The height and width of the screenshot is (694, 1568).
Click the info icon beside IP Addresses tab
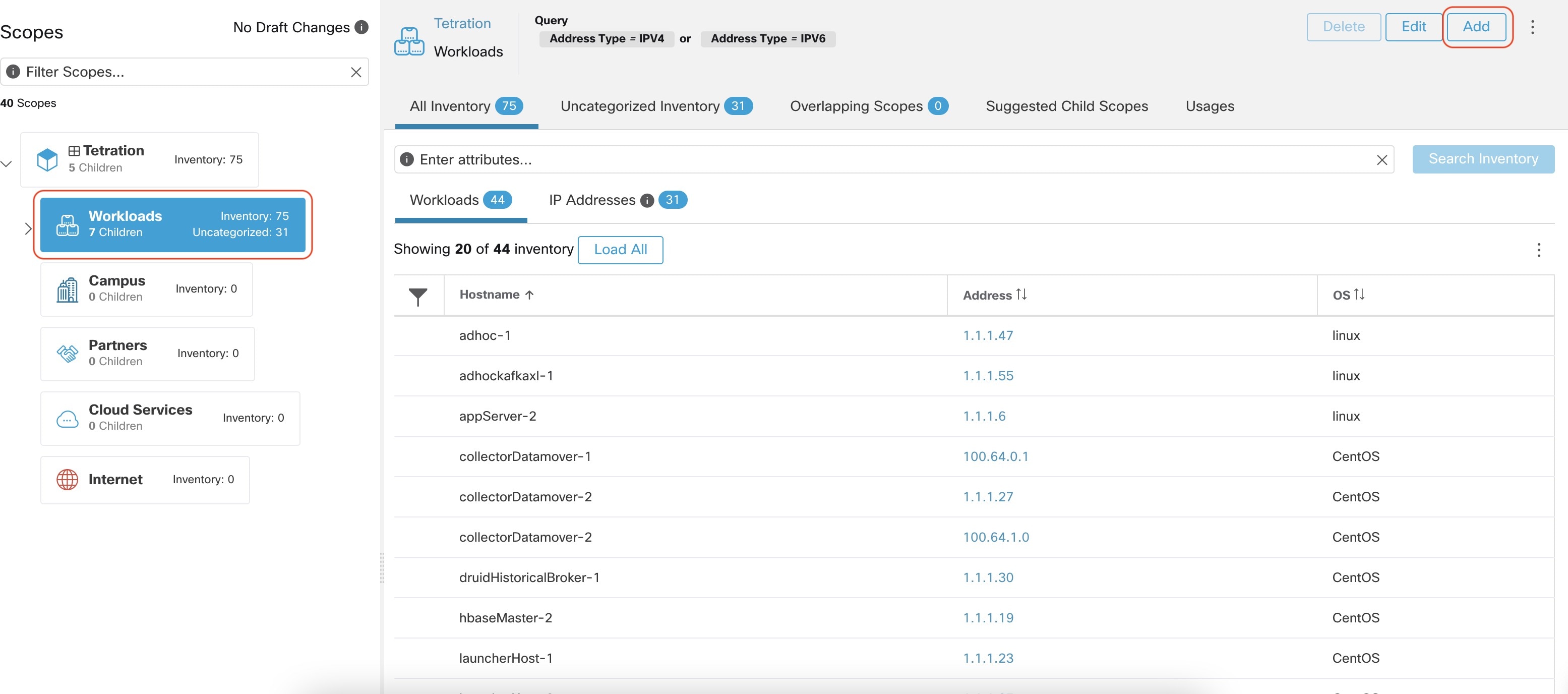pos(647,200)
